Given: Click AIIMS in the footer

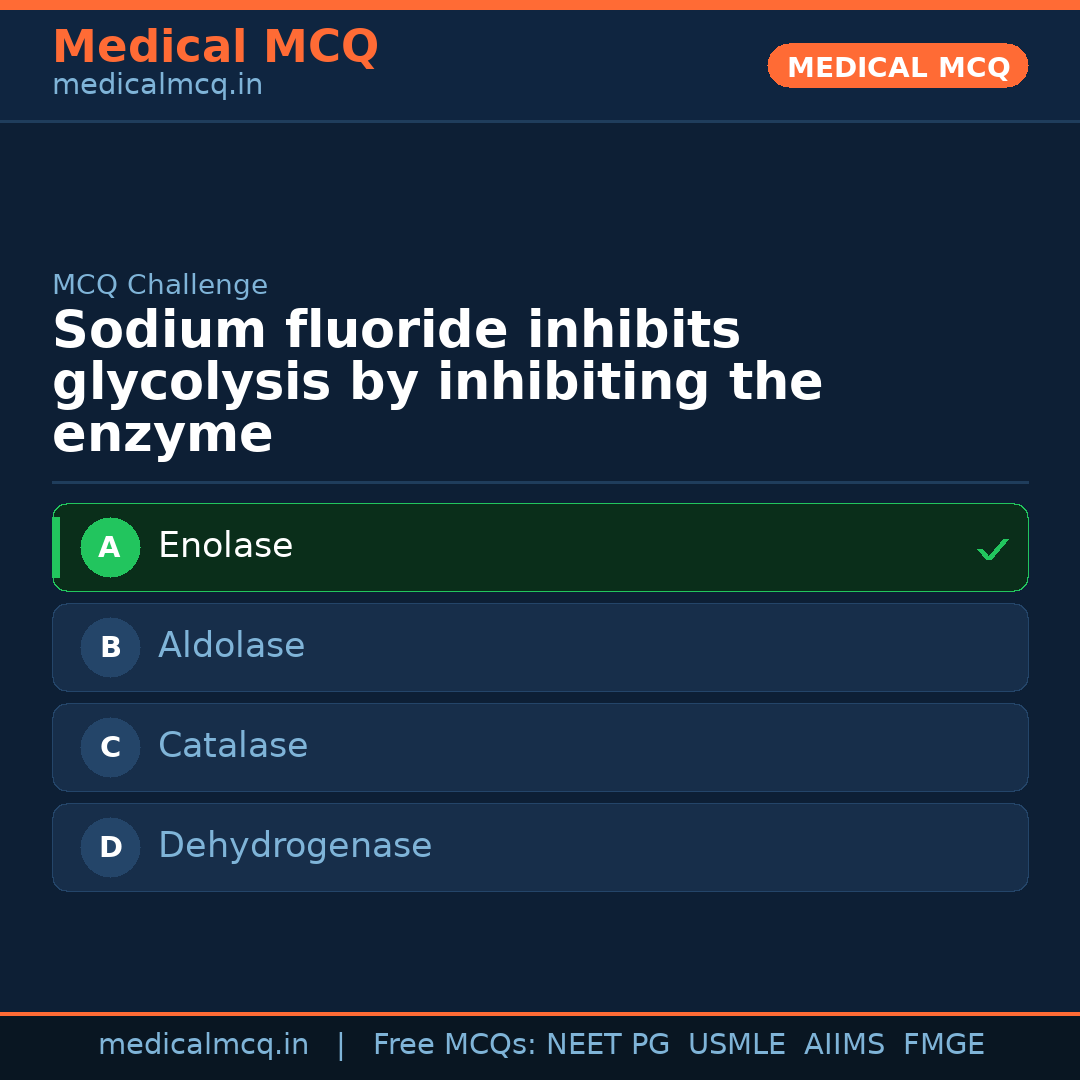Looking at the screenshot, I should click(x=844, y=1045).
